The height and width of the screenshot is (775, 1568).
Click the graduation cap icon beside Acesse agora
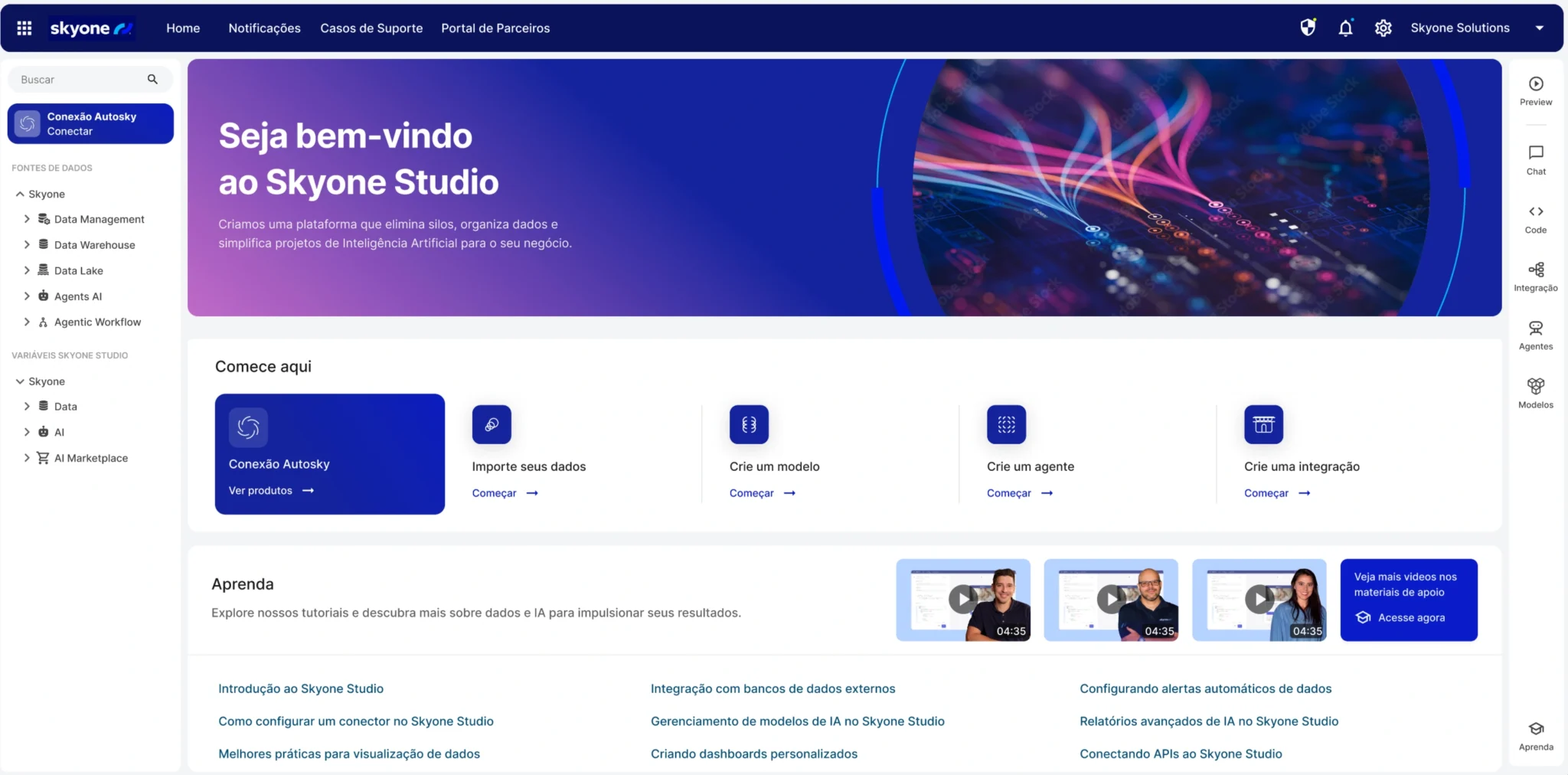[x=1363, y=617]
